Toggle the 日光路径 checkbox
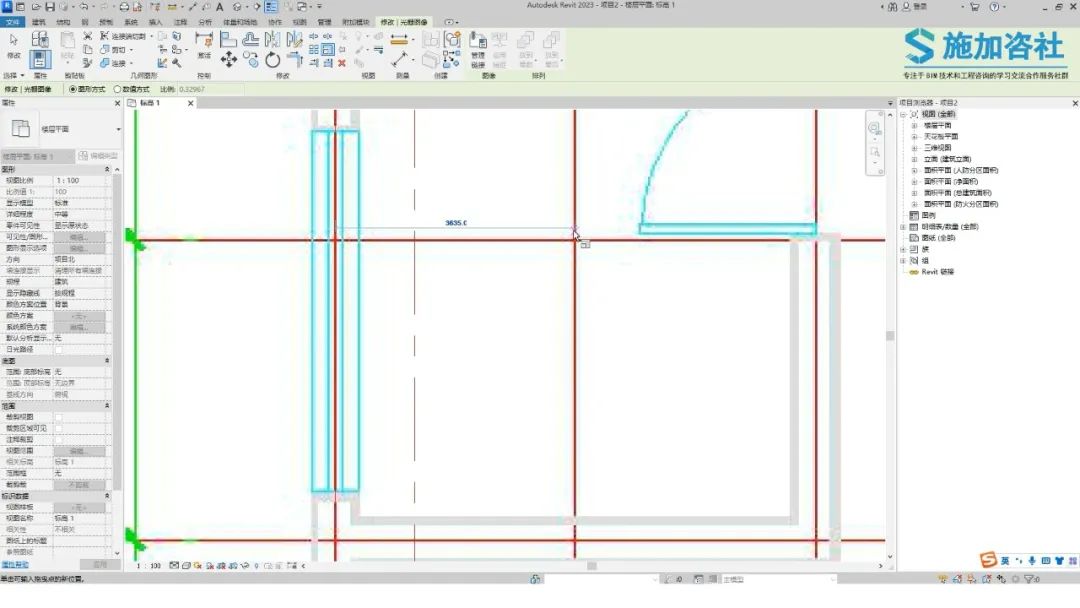 click(59, 350)
